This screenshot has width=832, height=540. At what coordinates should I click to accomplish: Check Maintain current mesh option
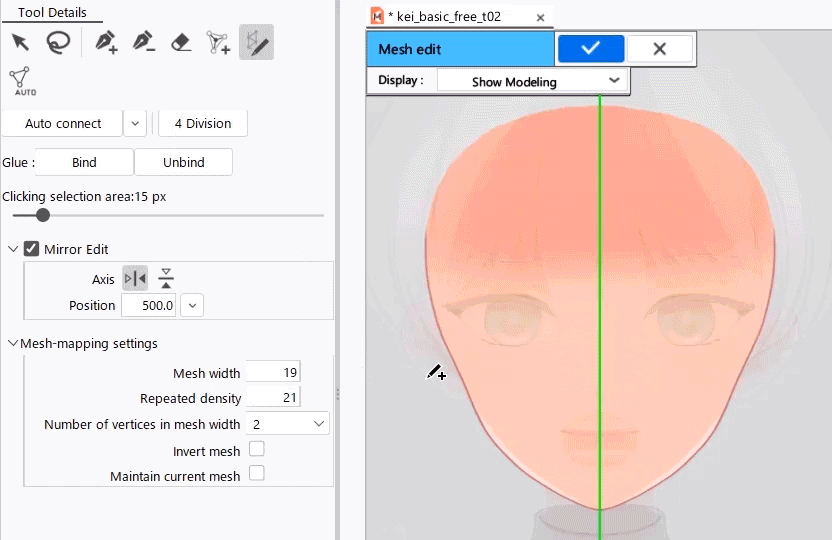257,474
